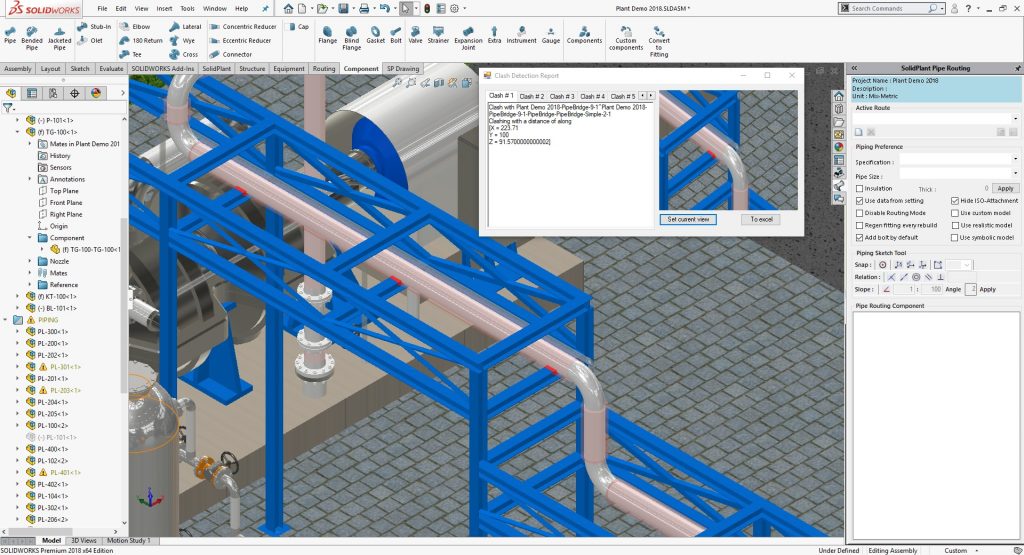
Task: Add a Wye fitting
Action: [182, 40]
